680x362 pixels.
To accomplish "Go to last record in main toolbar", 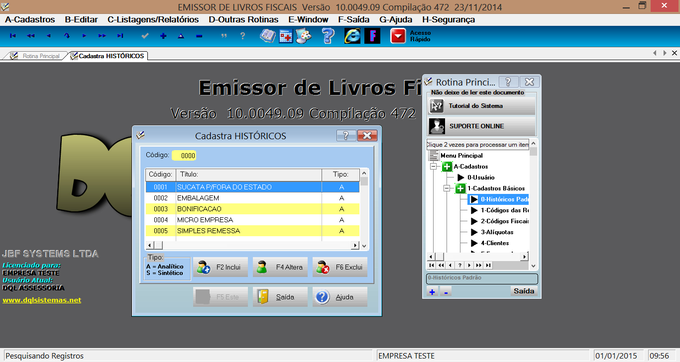I will pos(120,36).
